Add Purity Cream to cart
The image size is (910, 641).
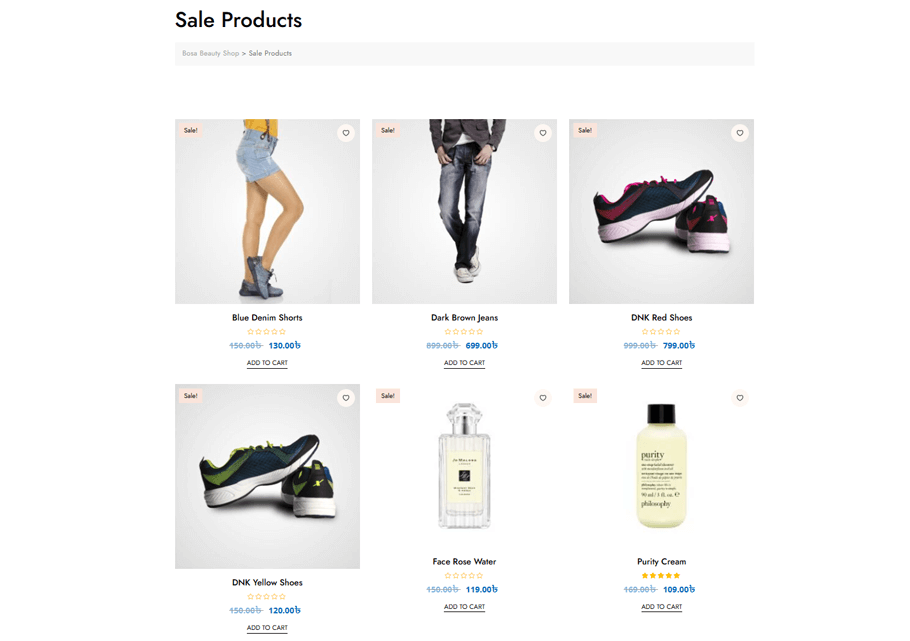[661, 606]
